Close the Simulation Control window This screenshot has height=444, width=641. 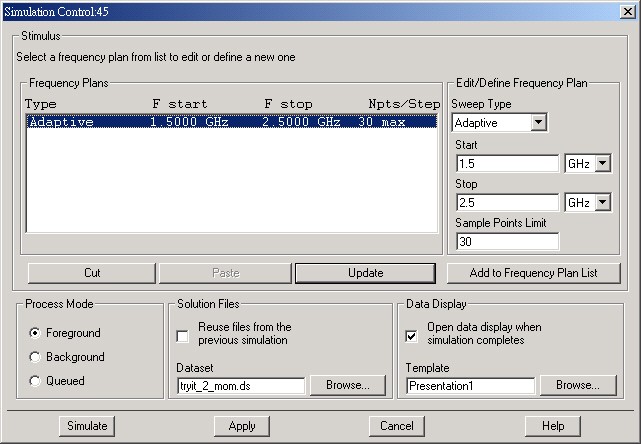[x=627, y=11]
